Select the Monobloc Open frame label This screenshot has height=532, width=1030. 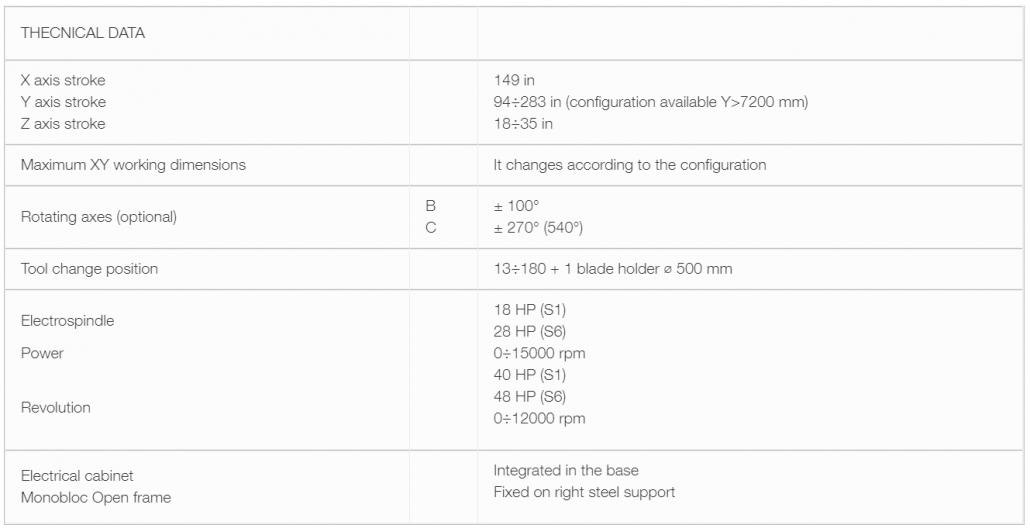tap(93, 497)
